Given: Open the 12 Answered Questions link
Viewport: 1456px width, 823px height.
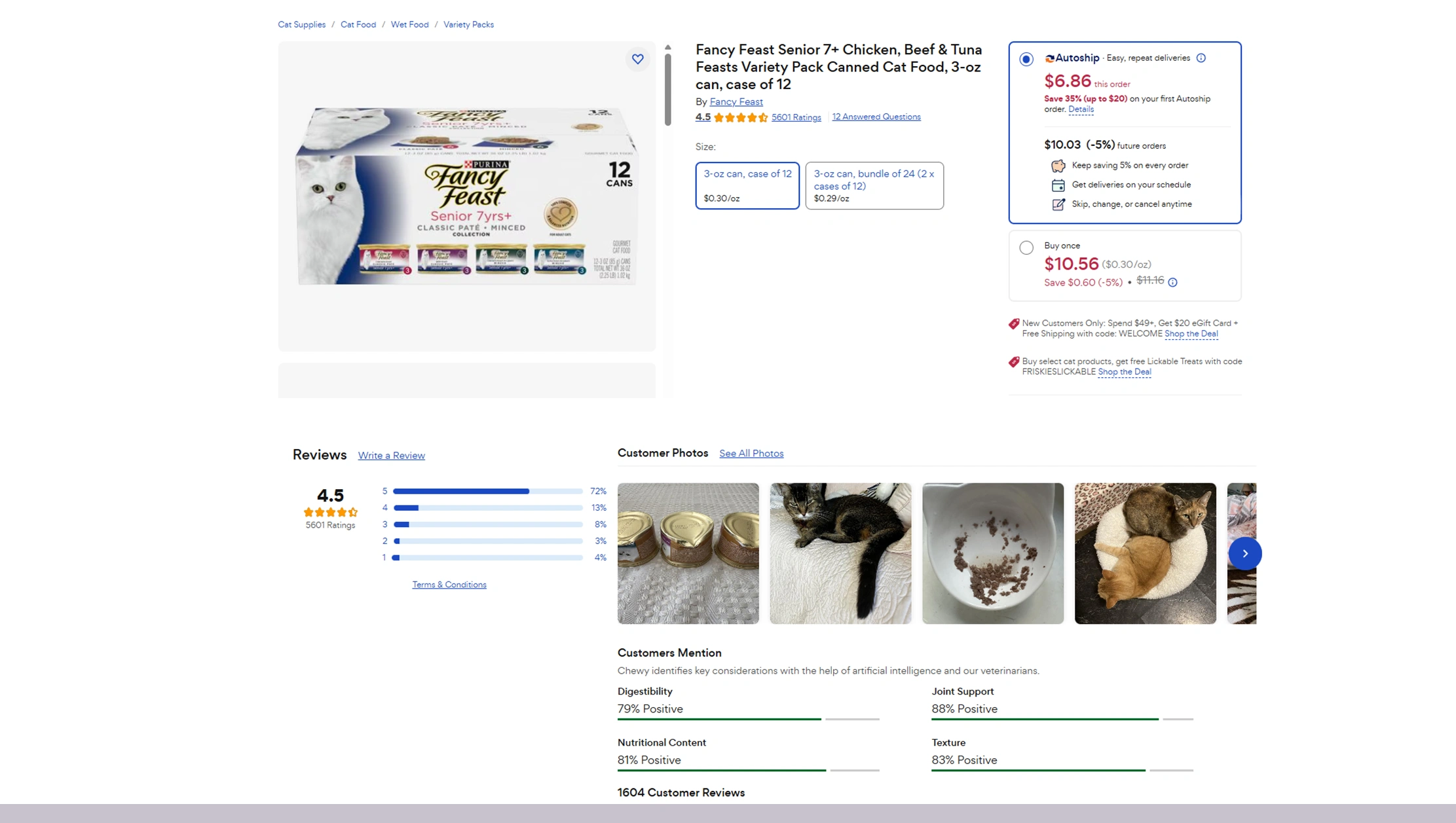Looking at the screenshot, I should (876, 117).
